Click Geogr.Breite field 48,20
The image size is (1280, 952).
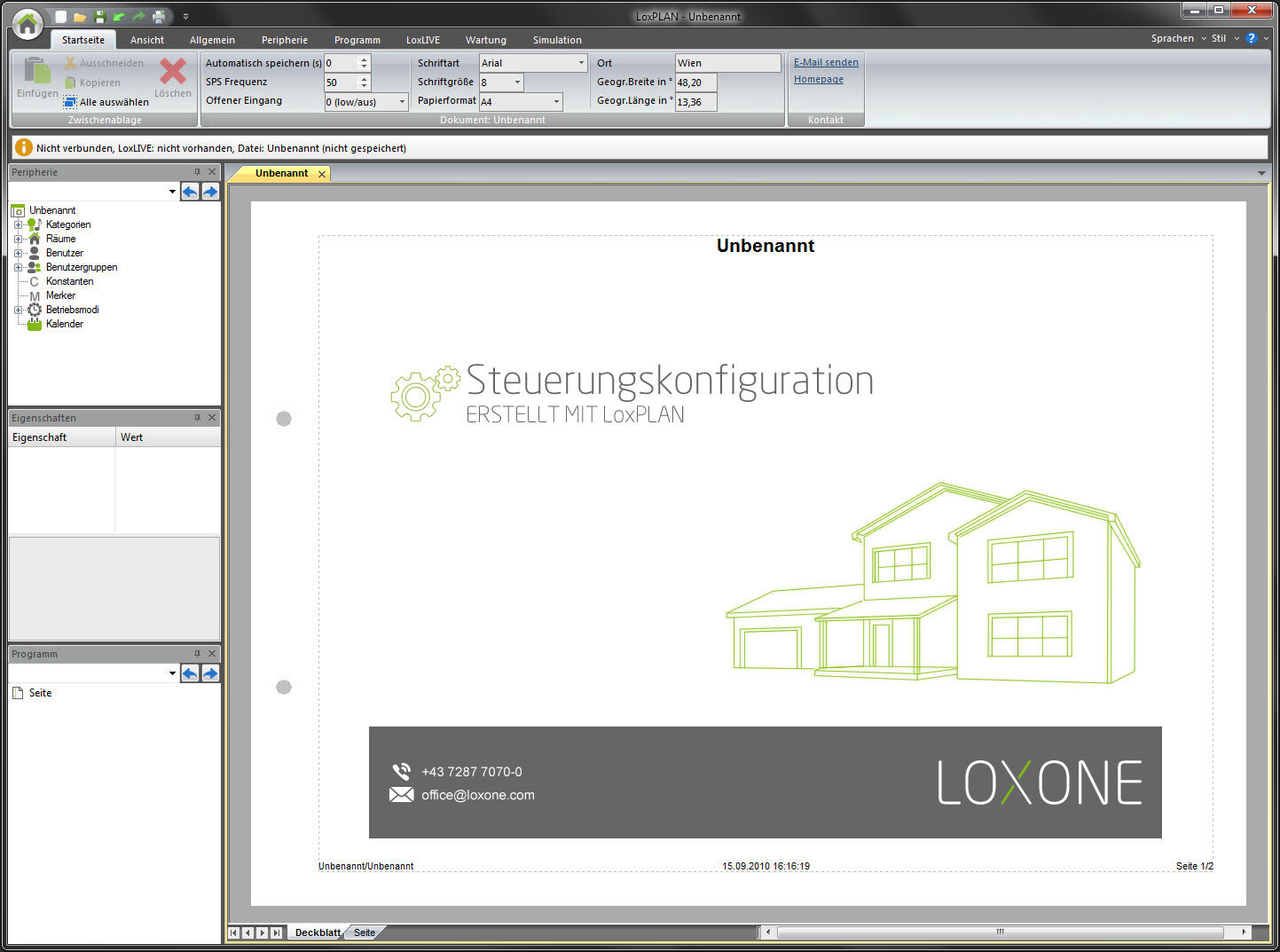(695, 83)
